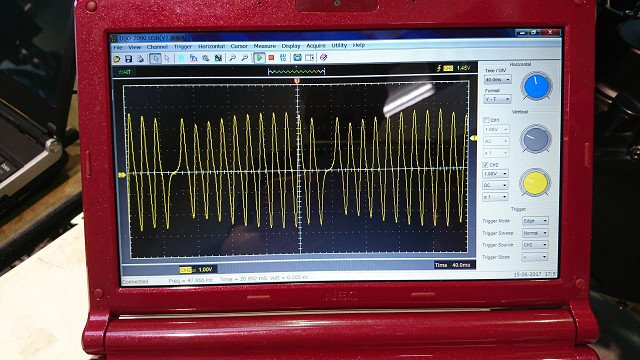The width and height of the screenshot is (640, 360).
Task: Click the Save floppy disk icon
Action: [x=129, y=59]
